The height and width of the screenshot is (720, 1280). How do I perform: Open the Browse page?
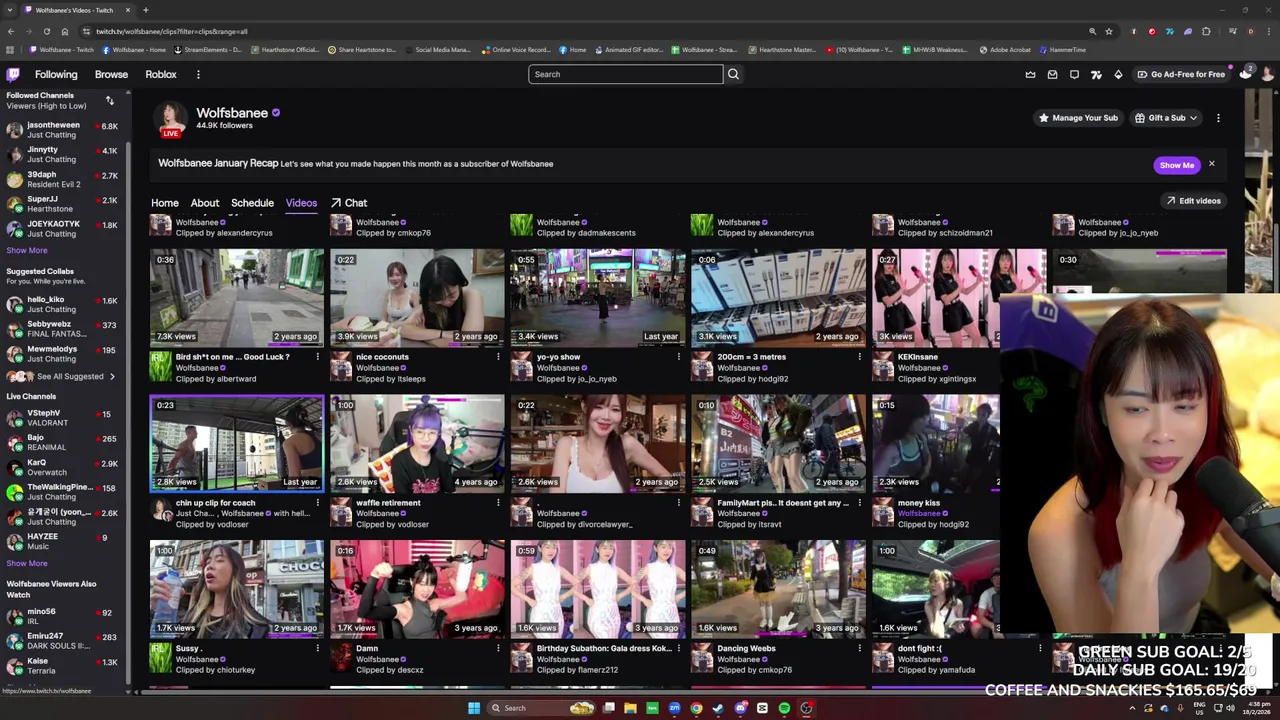pos(111,74)
